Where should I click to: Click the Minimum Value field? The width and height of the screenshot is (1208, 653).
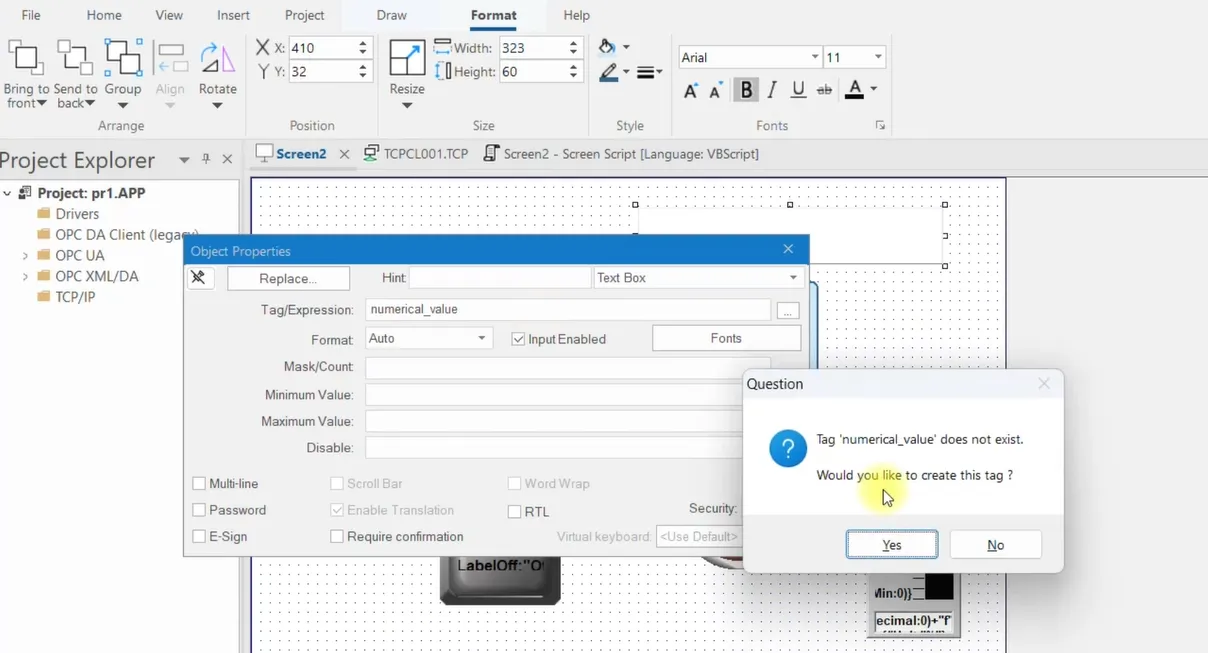pyautogui.click(x=554, y=395)
